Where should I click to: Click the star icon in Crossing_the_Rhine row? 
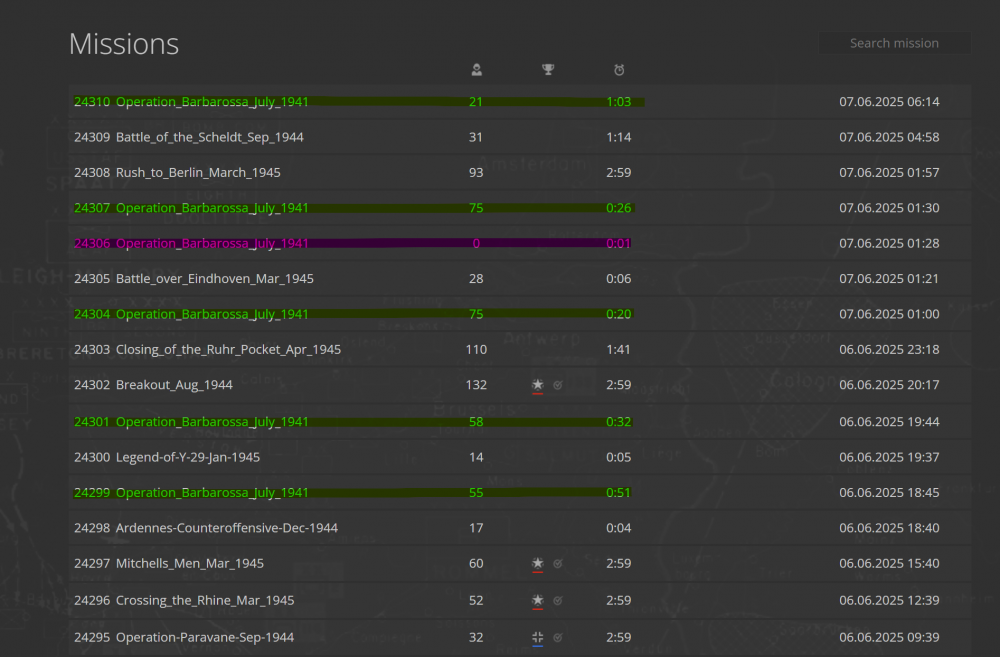pos(538,600)
